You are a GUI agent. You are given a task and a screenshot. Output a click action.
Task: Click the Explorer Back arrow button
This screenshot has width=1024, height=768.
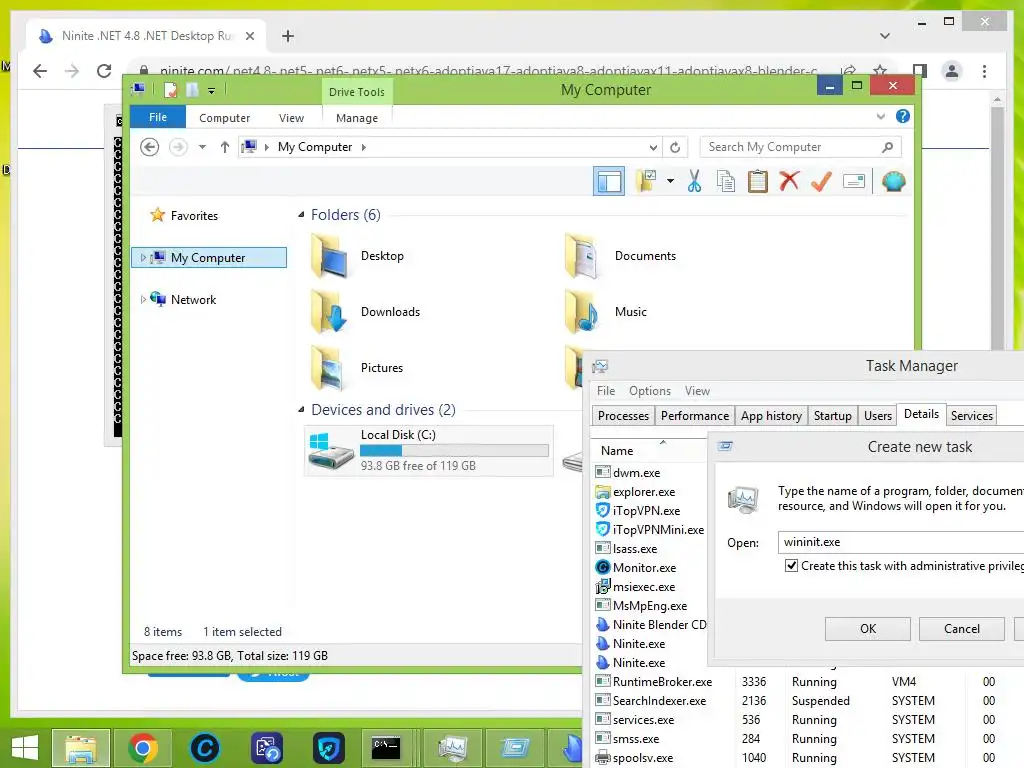click(x=150, y=147)
